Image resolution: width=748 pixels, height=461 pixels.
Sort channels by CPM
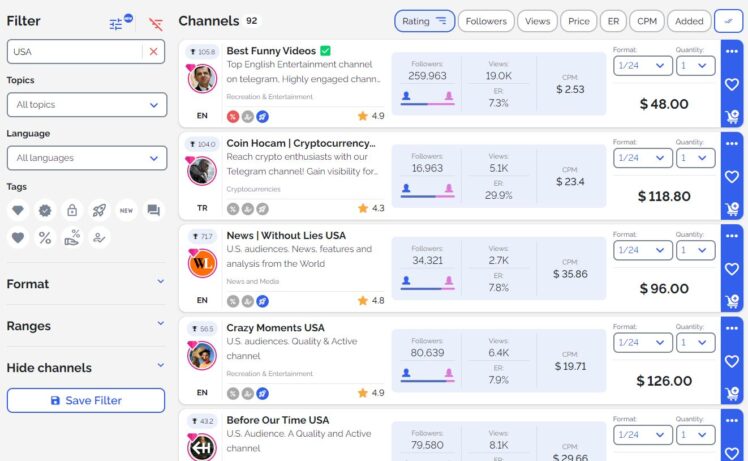pos(647,21)
